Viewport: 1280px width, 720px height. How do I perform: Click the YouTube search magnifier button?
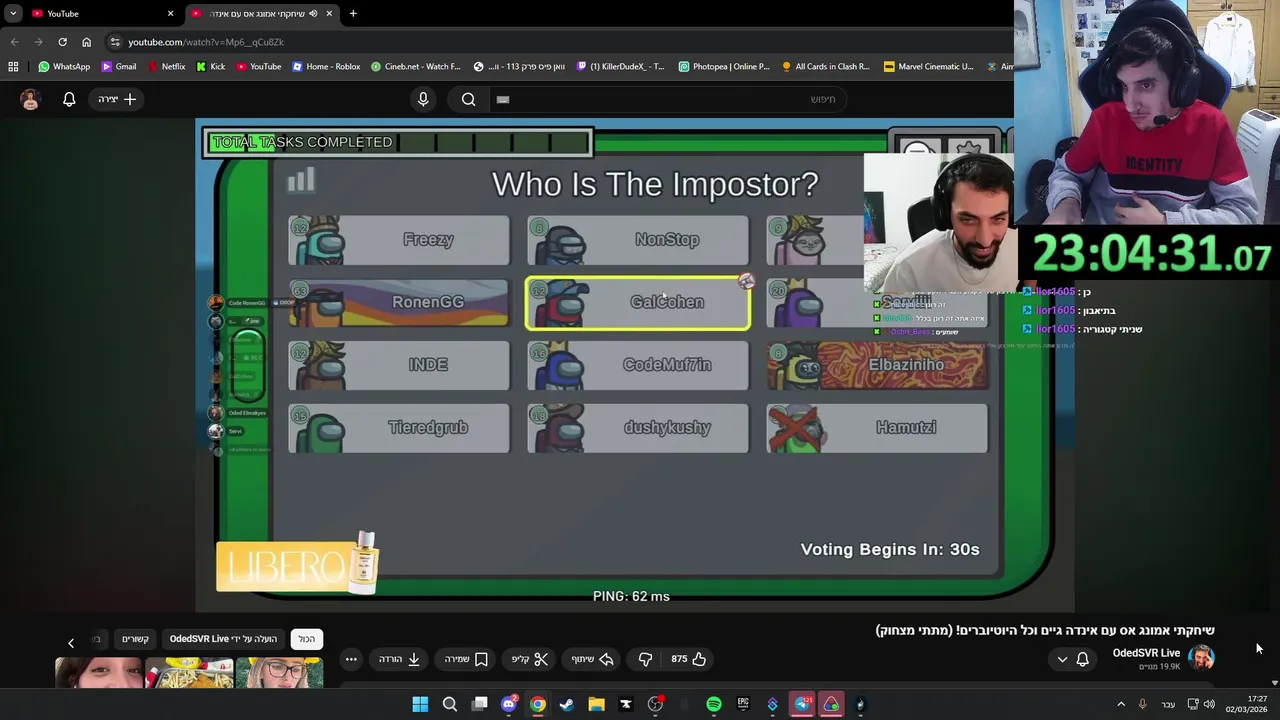pyautogui.click(x=468, y=99)
